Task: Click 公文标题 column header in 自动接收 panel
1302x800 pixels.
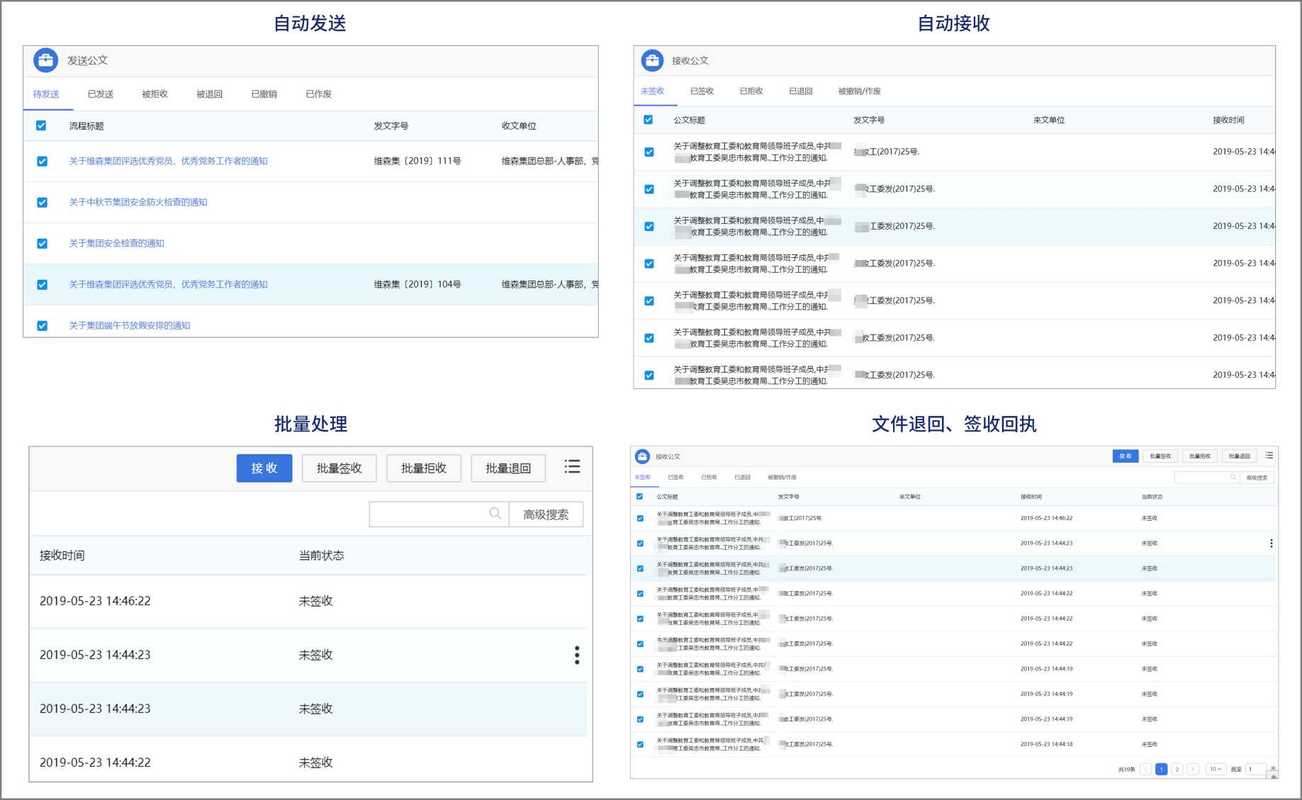Action: pos(689,120)
